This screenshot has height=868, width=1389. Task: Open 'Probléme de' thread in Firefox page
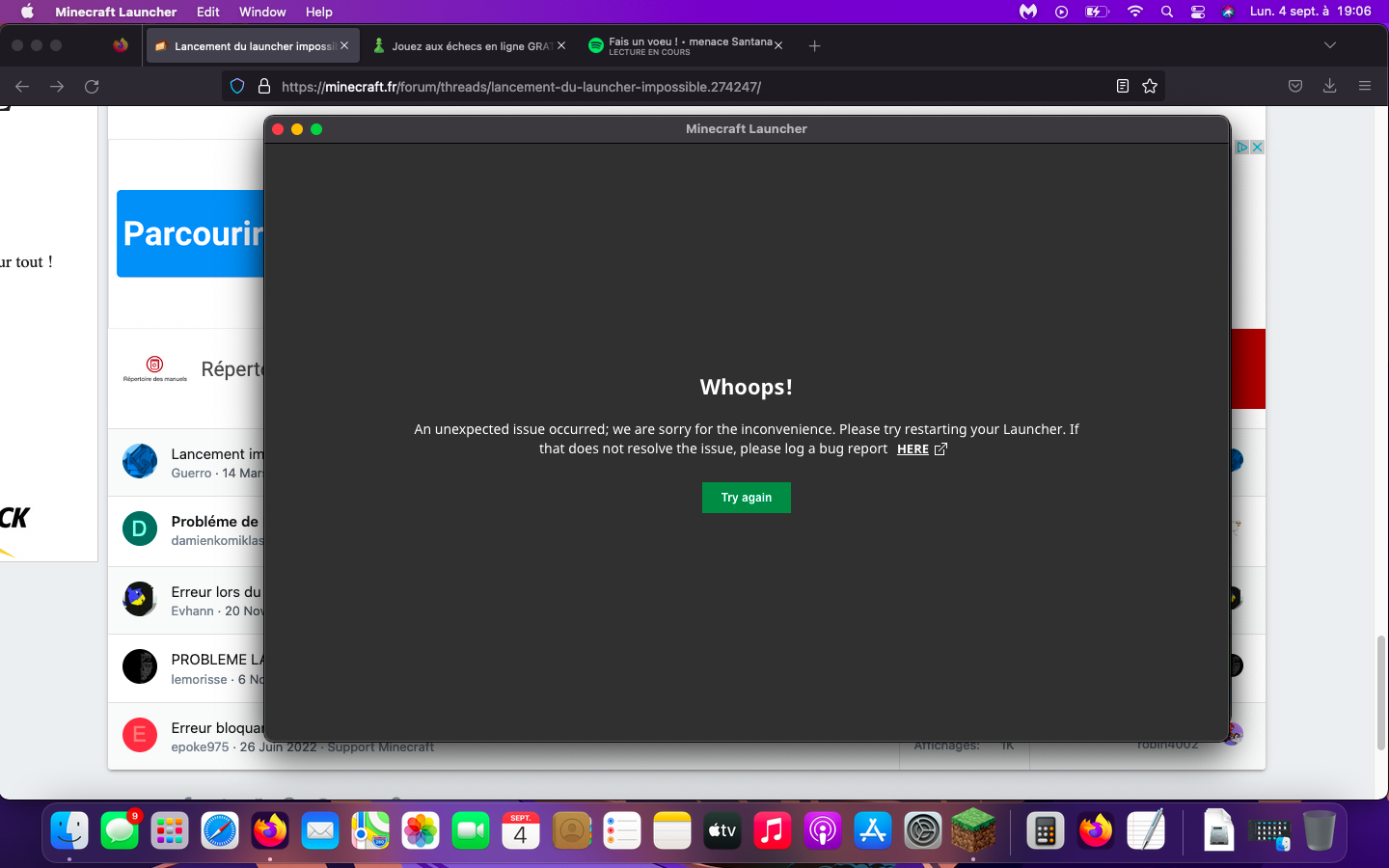[x=215, y=522]
